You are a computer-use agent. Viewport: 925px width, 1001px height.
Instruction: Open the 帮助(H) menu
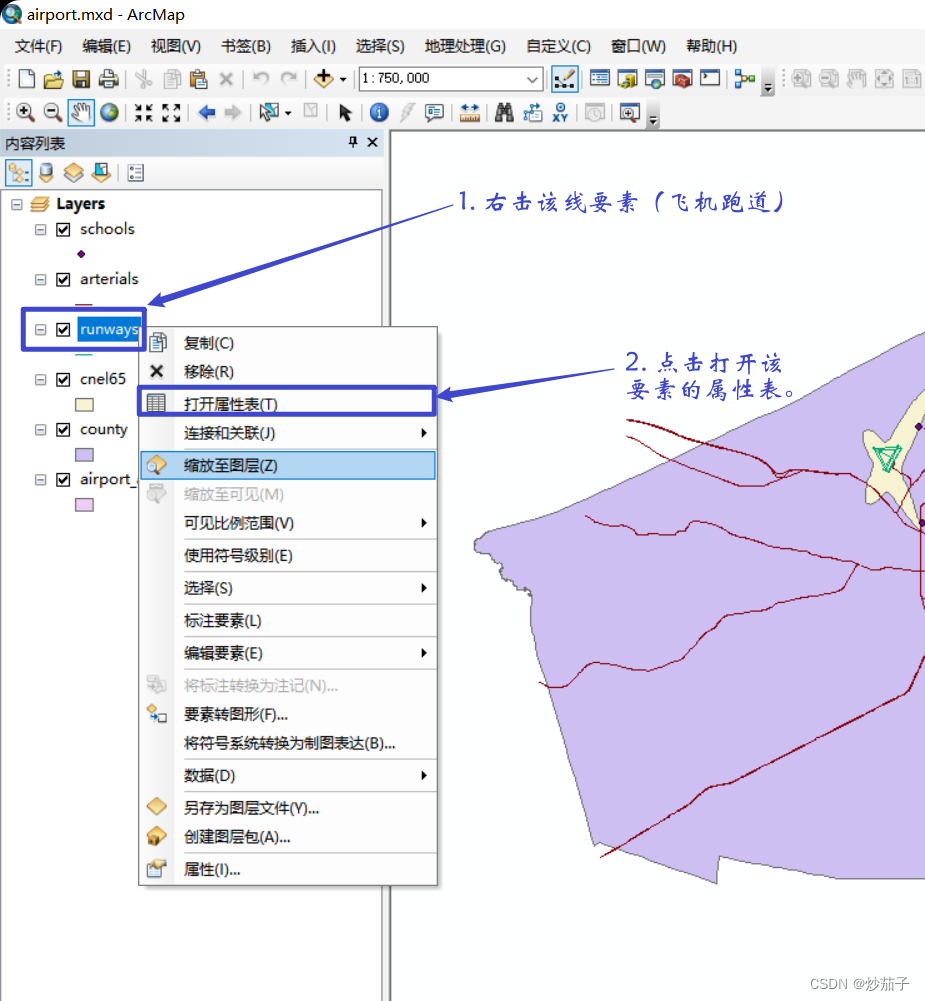[712, 46]
